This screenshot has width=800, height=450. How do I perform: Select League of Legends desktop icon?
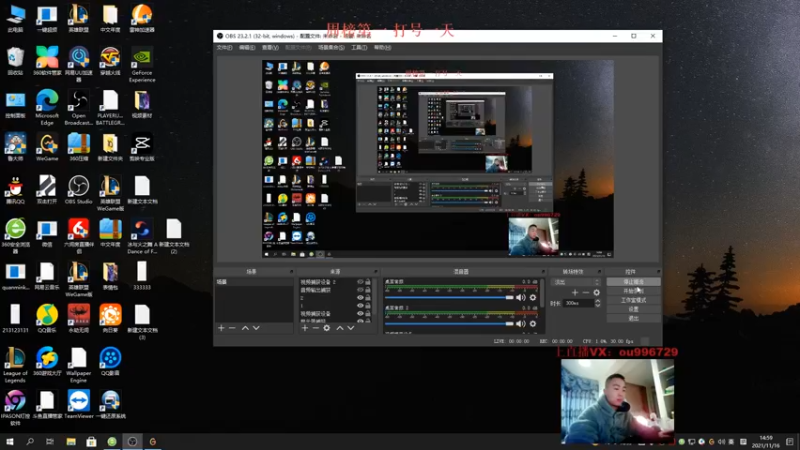point(15,365)
